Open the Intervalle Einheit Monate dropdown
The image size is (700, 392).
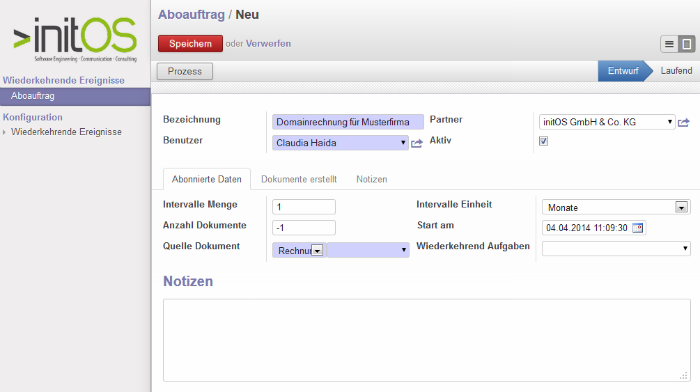point(616,207)
